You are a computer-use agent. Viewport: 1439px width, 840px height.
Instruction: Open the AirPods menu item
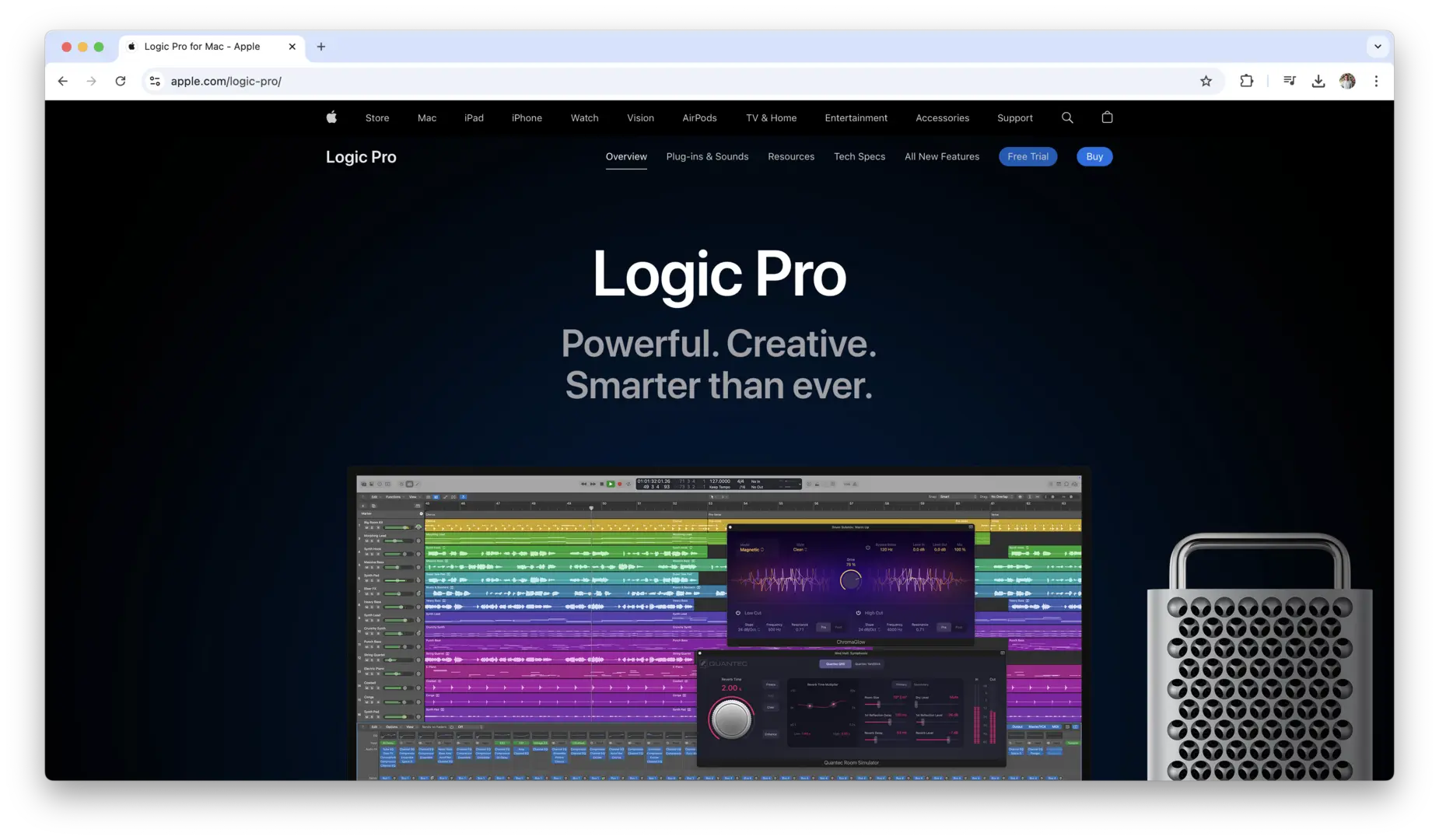click(699, 118)
